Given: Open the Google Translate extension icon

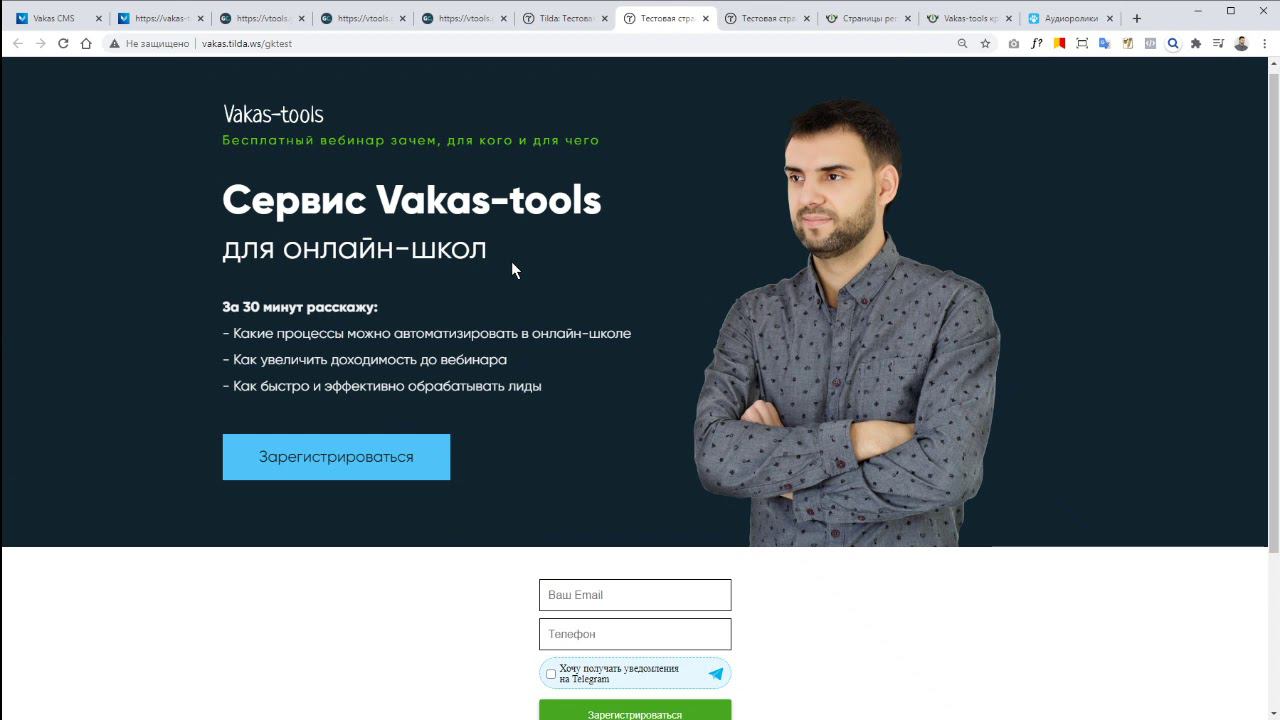Looking at the screenshot, I should pyautogui.click(x=1105, y=43).
